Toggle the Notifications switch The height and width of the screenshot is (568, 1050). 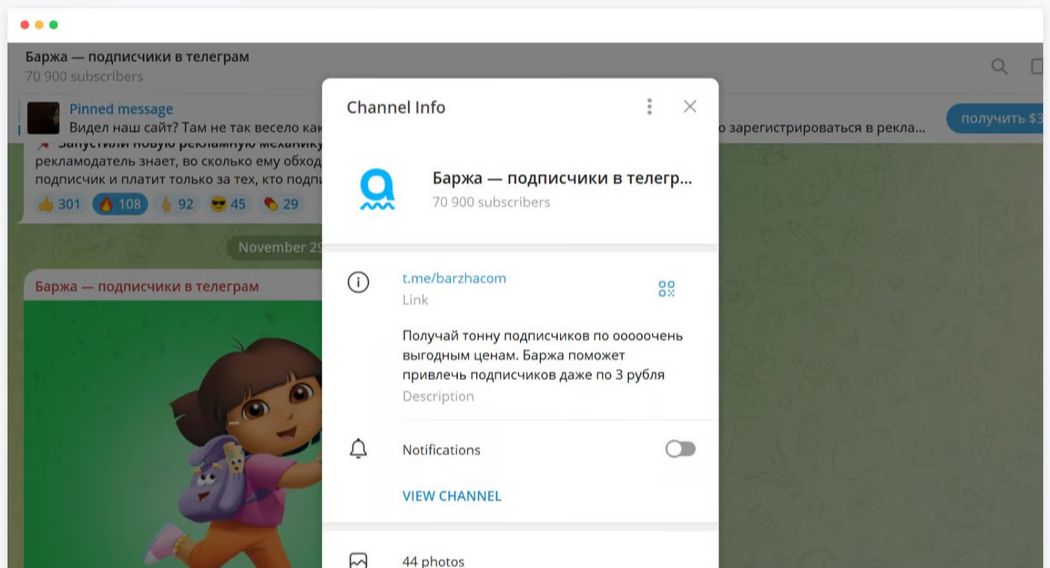pos(680,449)
